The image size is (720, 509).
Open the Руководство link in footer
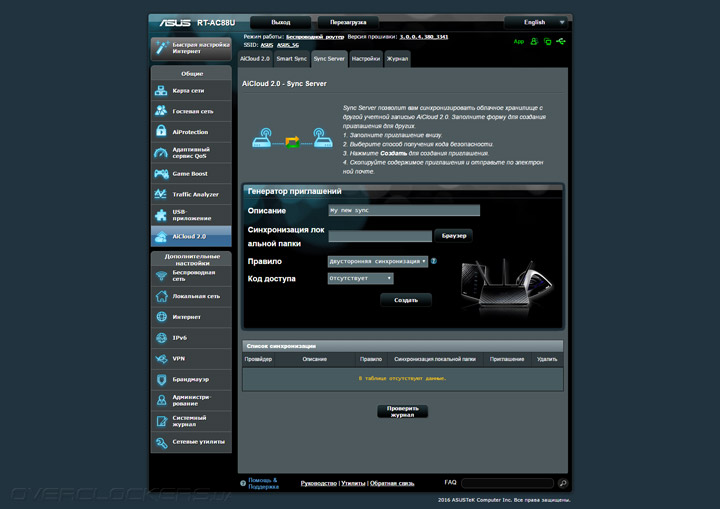coord(318,483)
